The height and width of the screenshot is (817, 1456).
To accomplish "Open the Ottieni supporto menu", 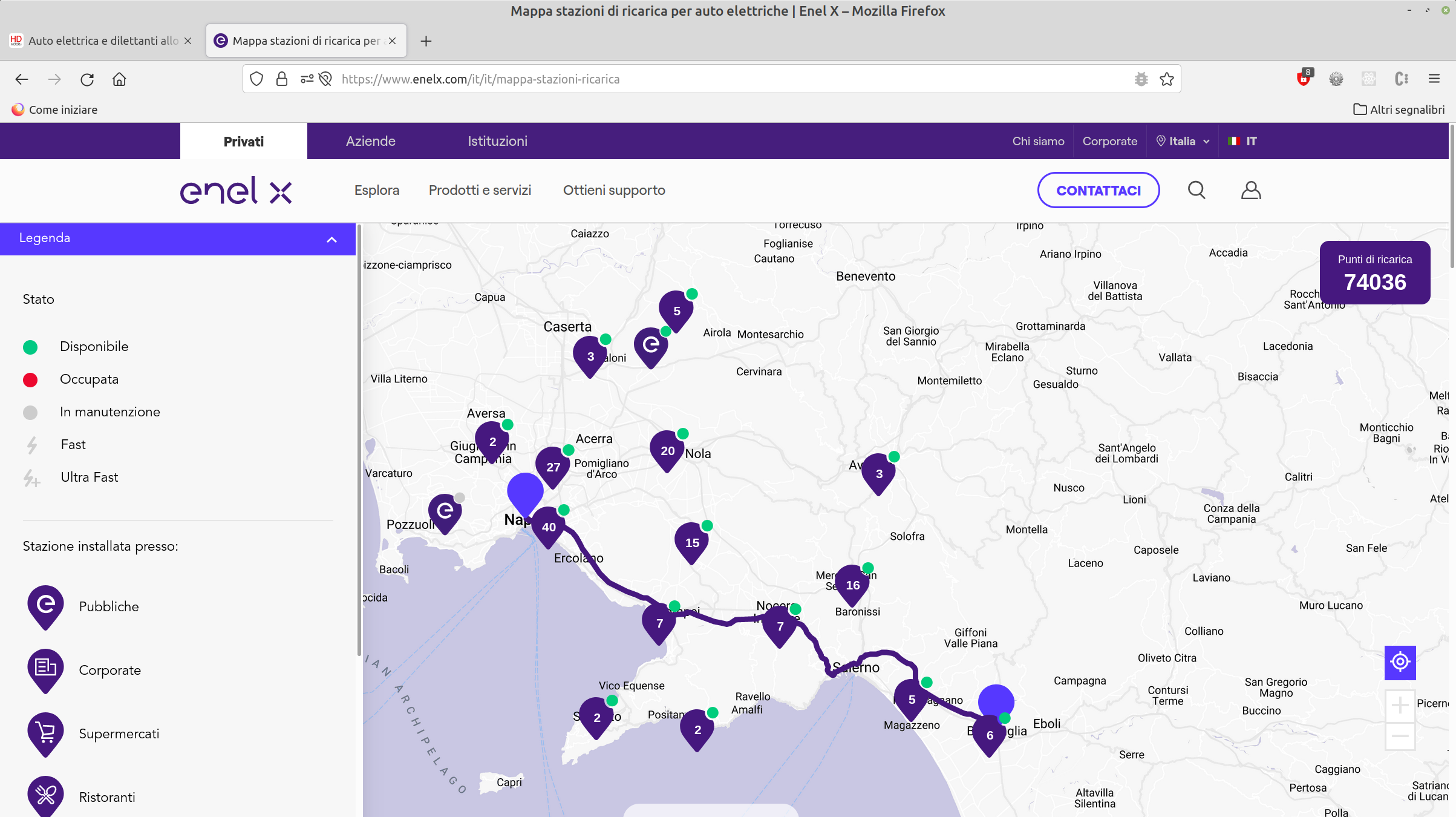I will [x=614, y=190].
